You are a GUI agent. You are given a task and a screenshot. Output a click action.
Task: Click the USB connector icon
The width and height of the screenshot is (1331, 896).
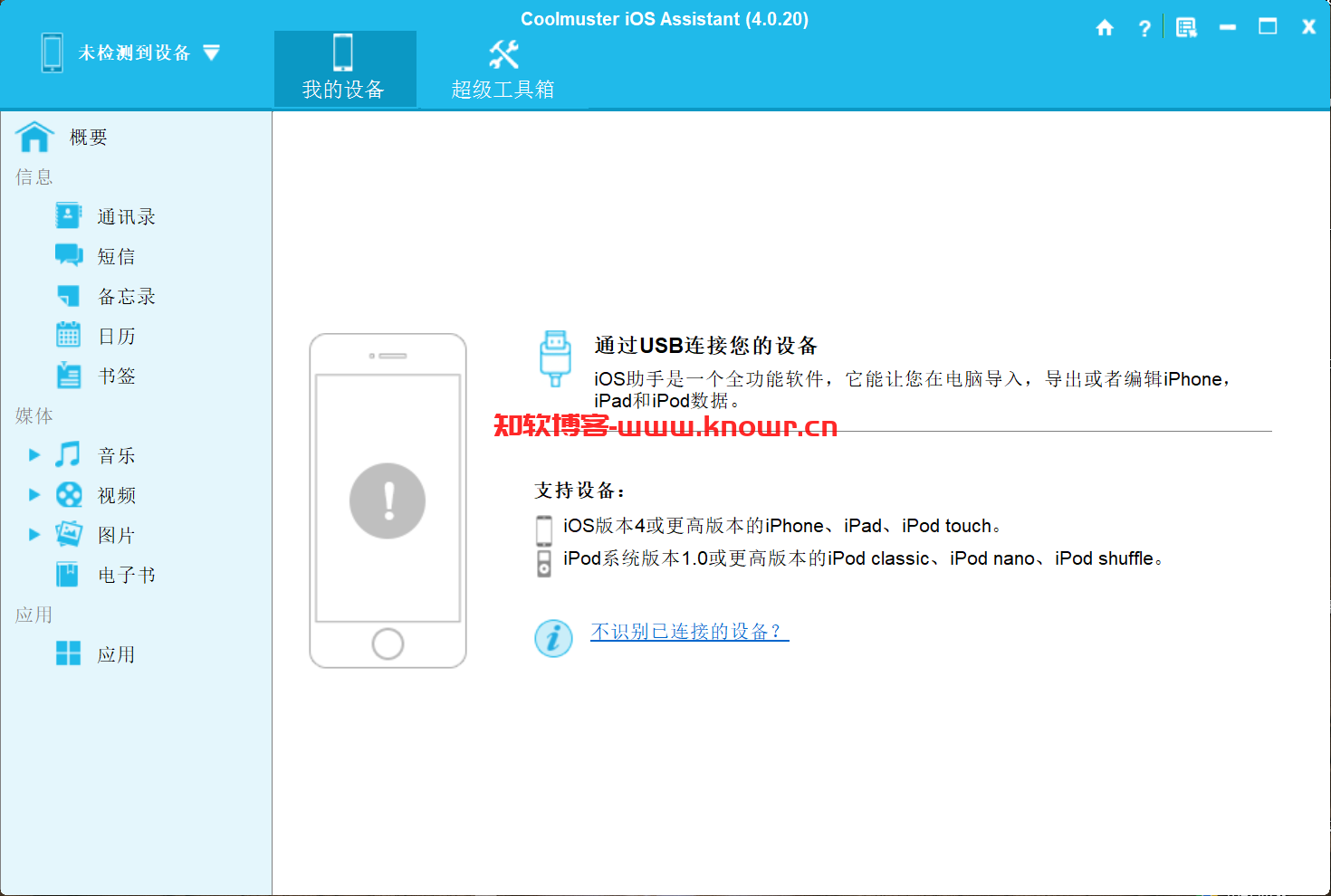[x=555, y=359]
